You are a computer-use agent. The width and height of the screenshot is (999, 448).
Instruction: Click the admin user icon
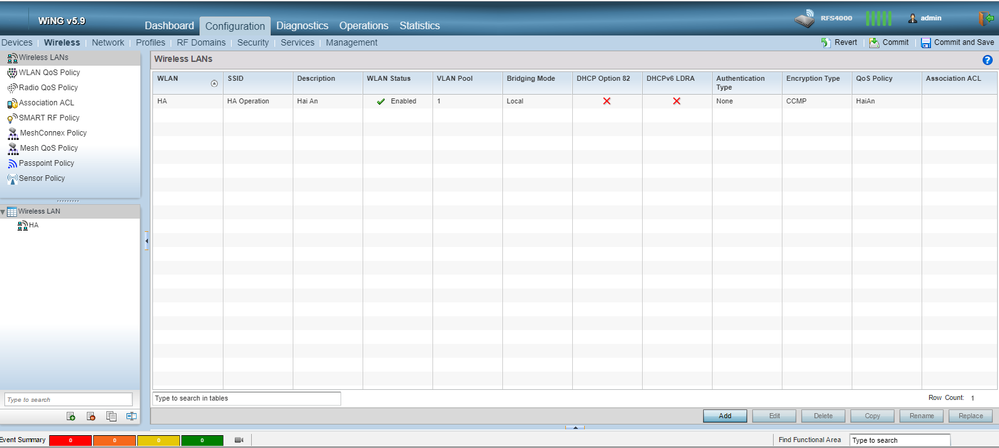(913, 18)
